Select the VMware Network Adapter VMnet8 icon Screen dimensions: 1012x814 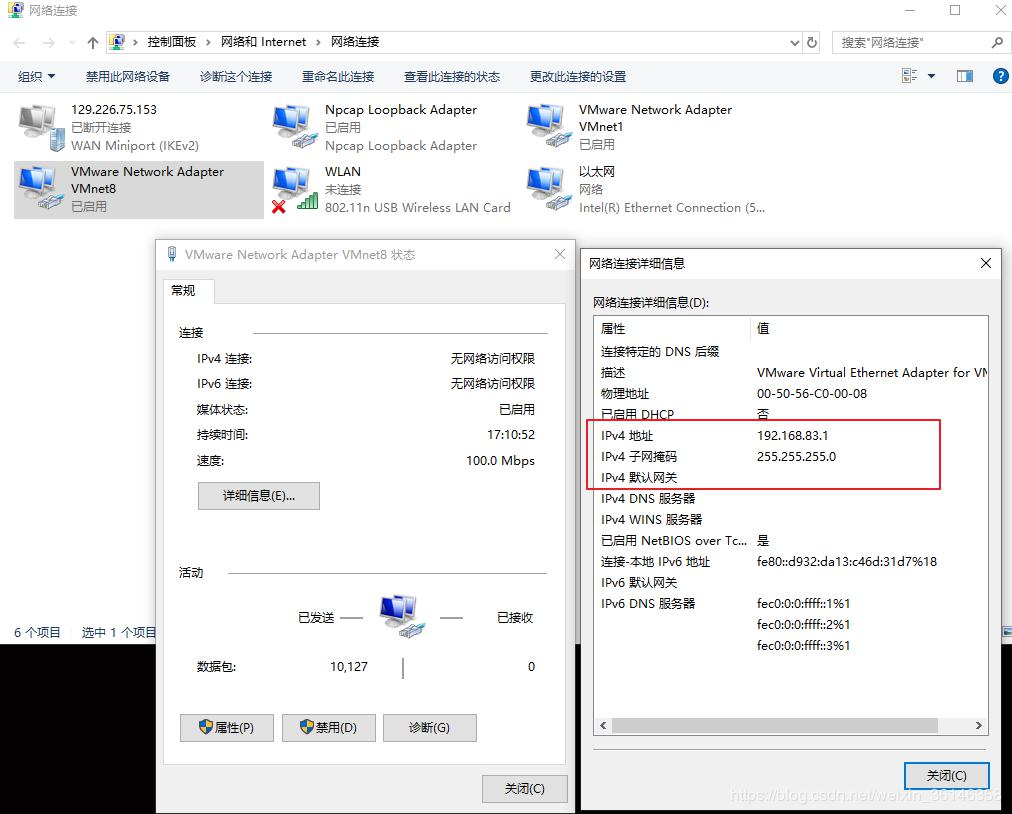[42, 189]
